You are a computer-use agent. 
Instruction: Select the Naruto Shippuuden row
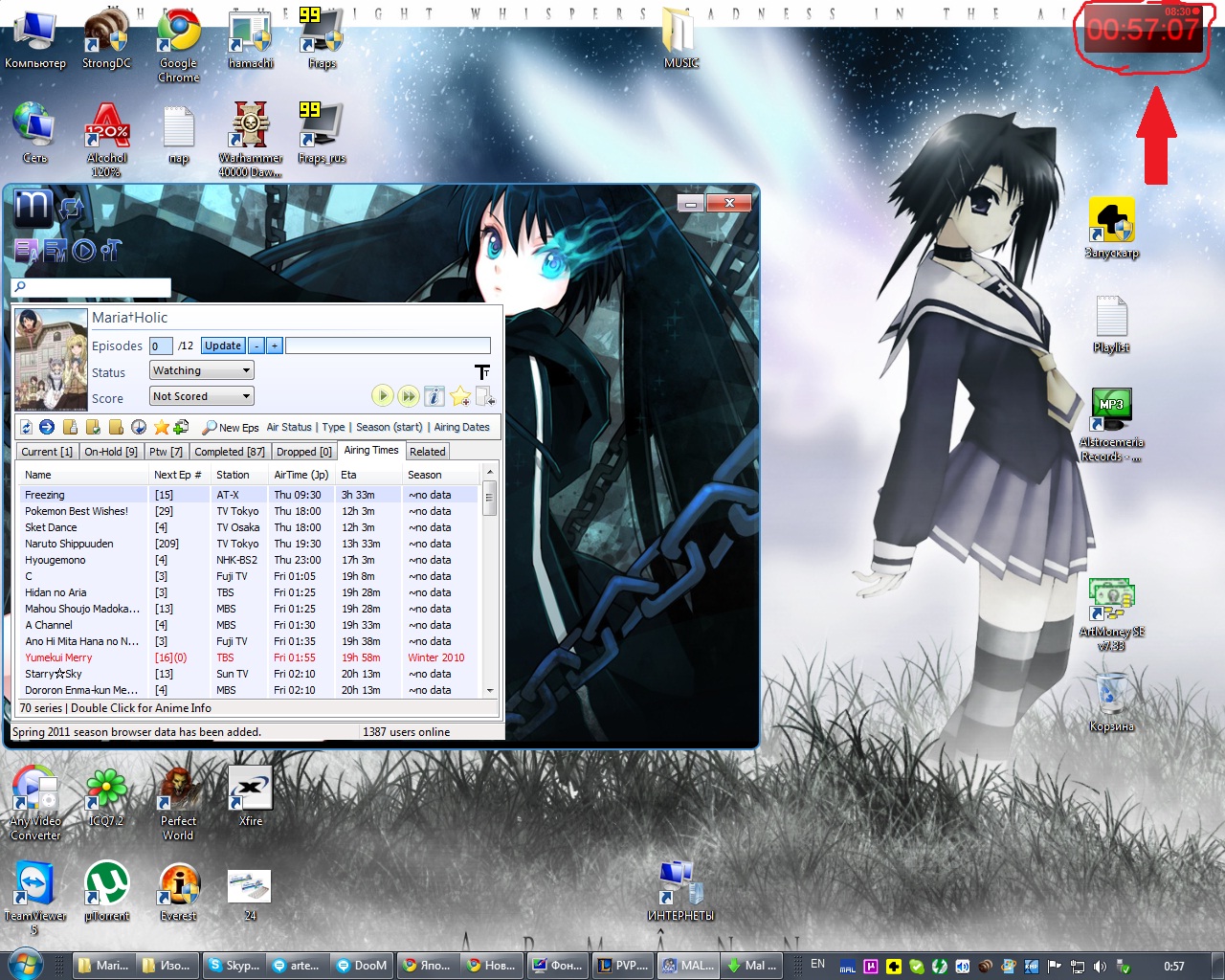pyautogui.click(x=249, y=544)
